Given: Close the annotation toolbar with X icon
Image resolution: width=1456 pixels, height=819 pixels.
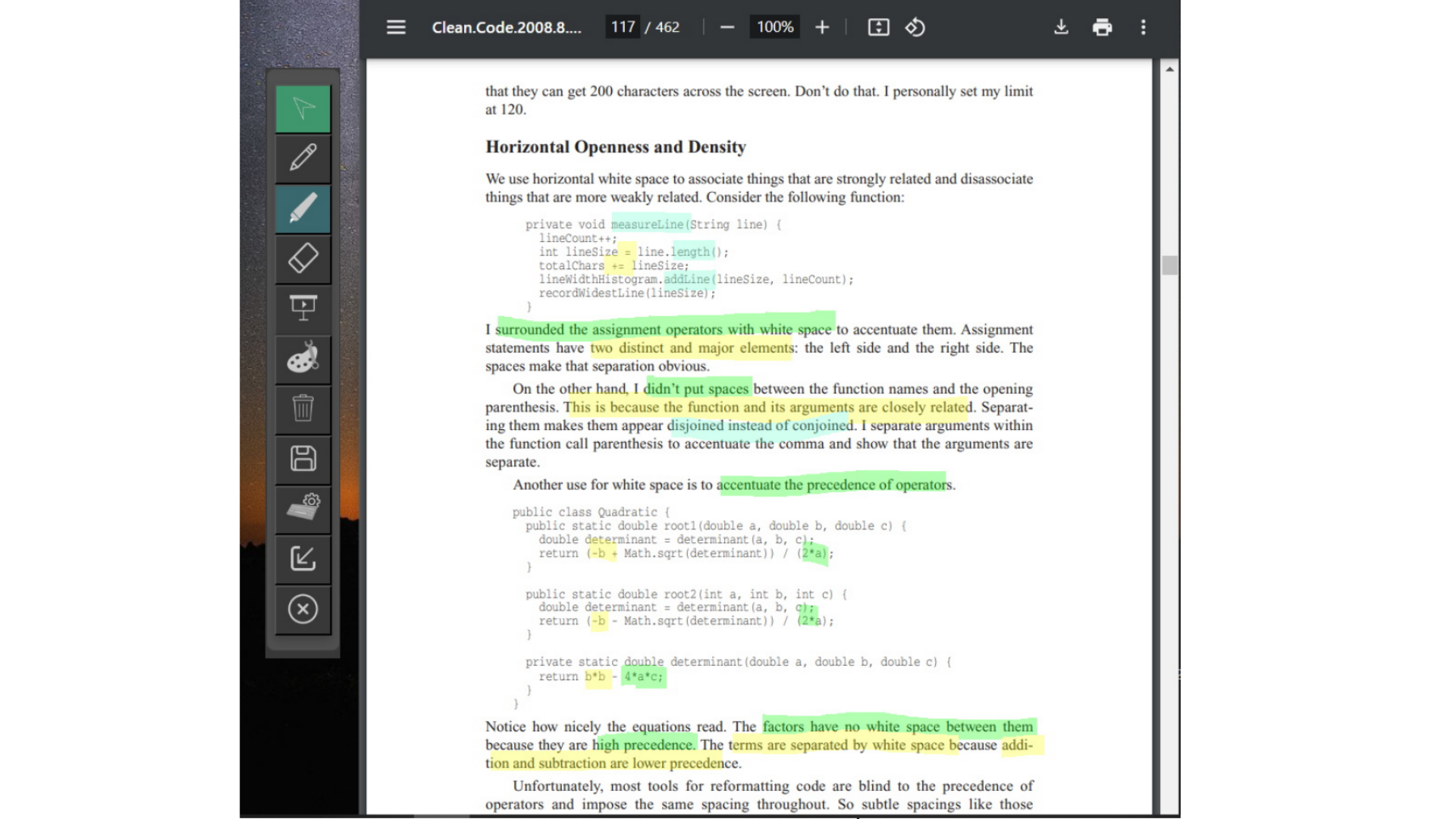Looking at the screenshot, I should pos(303,609).
